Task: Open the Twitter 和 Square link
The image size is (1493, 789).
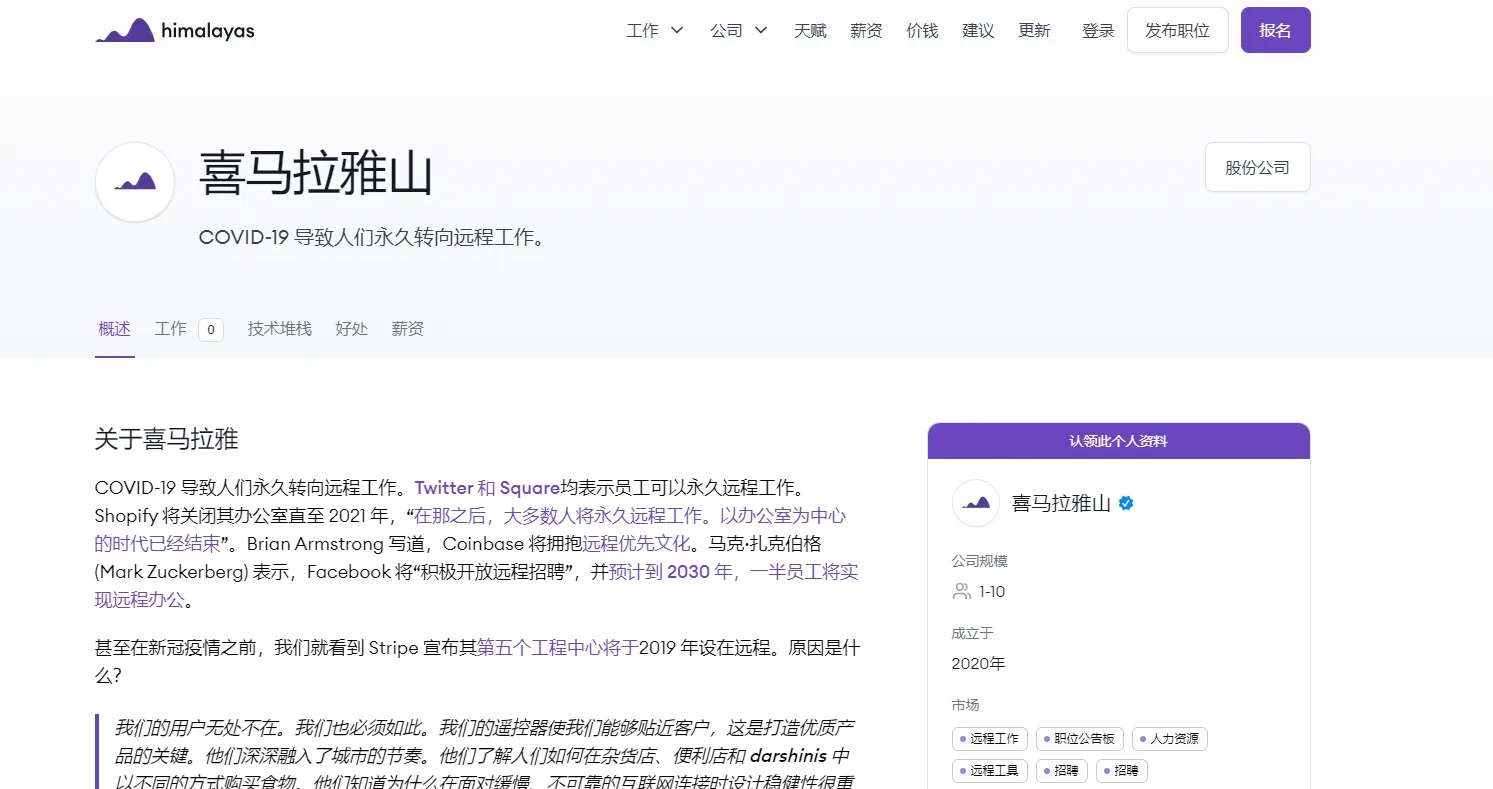Action: 487,488
